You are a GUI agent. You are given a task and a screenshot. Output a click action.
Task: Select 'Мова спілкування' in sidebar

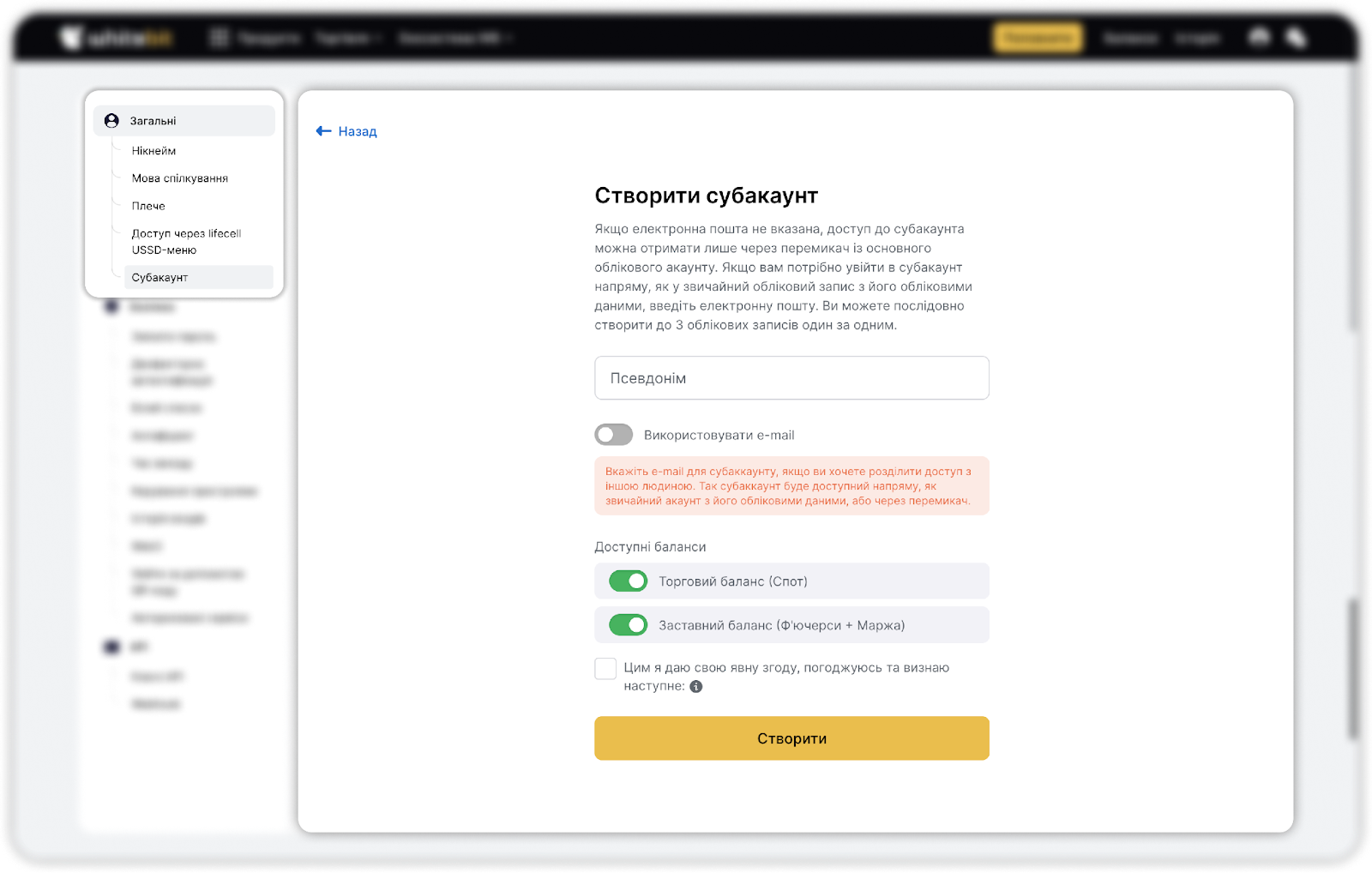[180, 178]
